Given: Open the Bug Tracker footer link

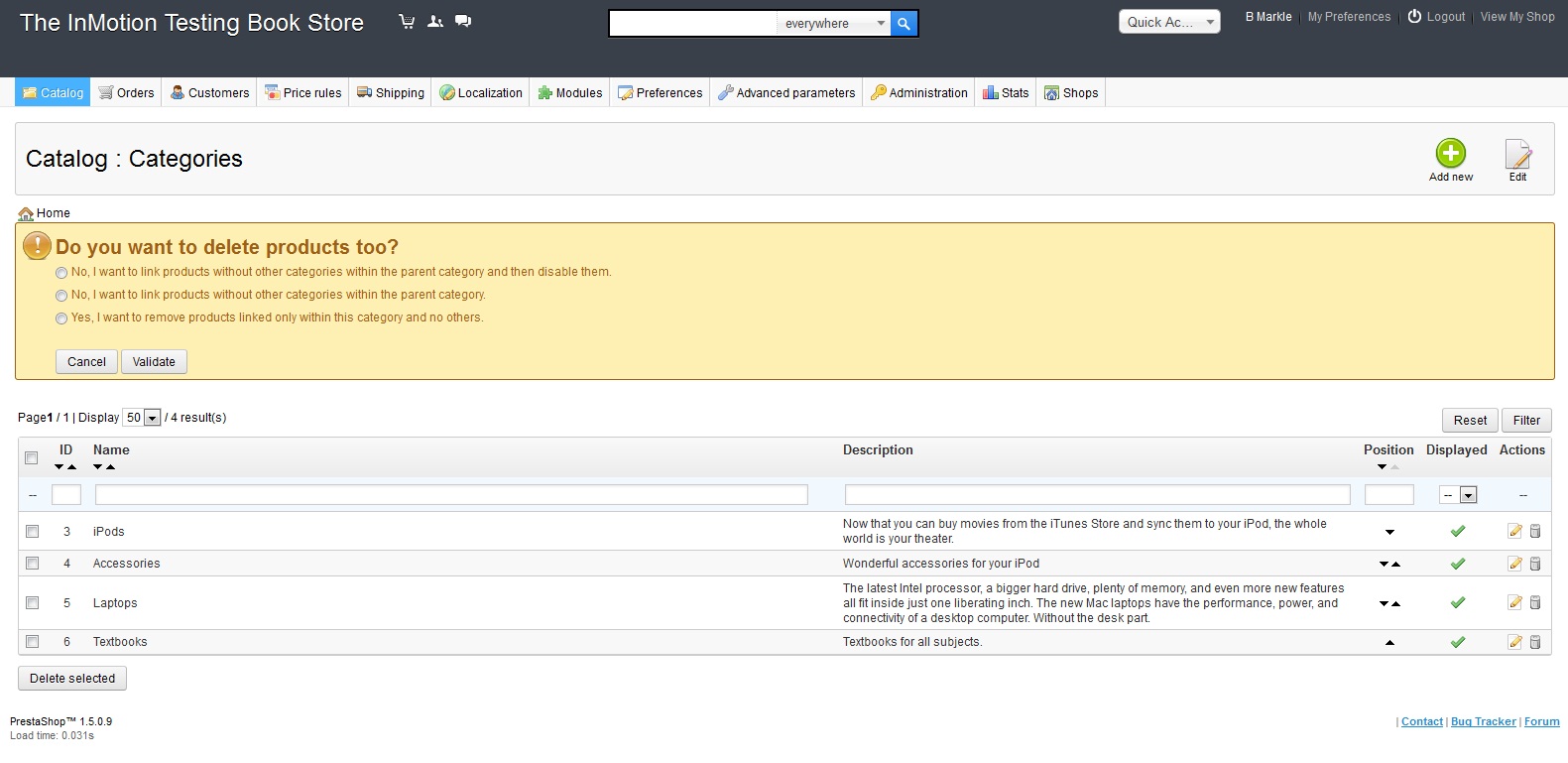Looking at the screenshot, I should coord(1483,722).
